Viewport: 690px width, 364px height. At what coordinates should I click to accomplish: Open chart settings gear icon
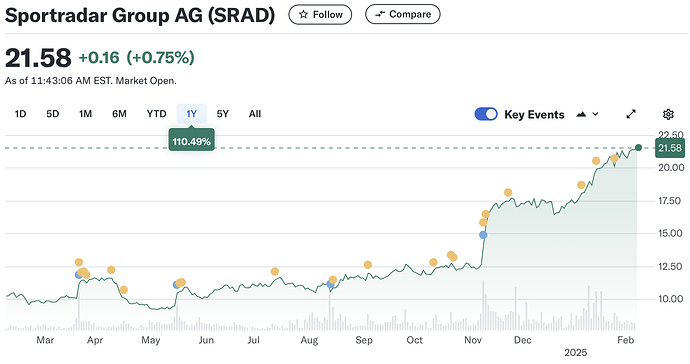(x=668, y=114)
